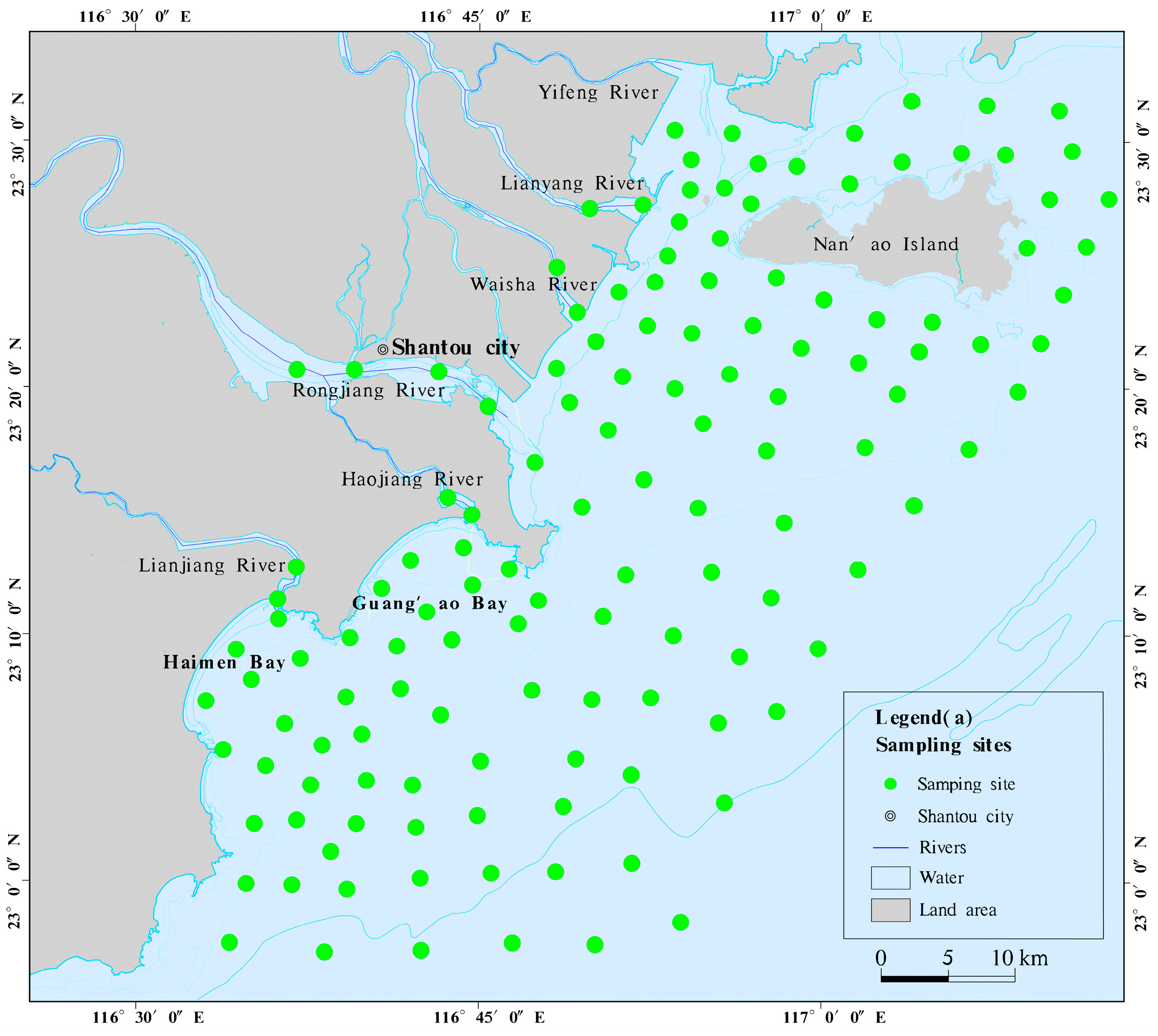This screenshot has height=1036, width=1158.
Task: Click the Water legend color box
Action: 890,878
